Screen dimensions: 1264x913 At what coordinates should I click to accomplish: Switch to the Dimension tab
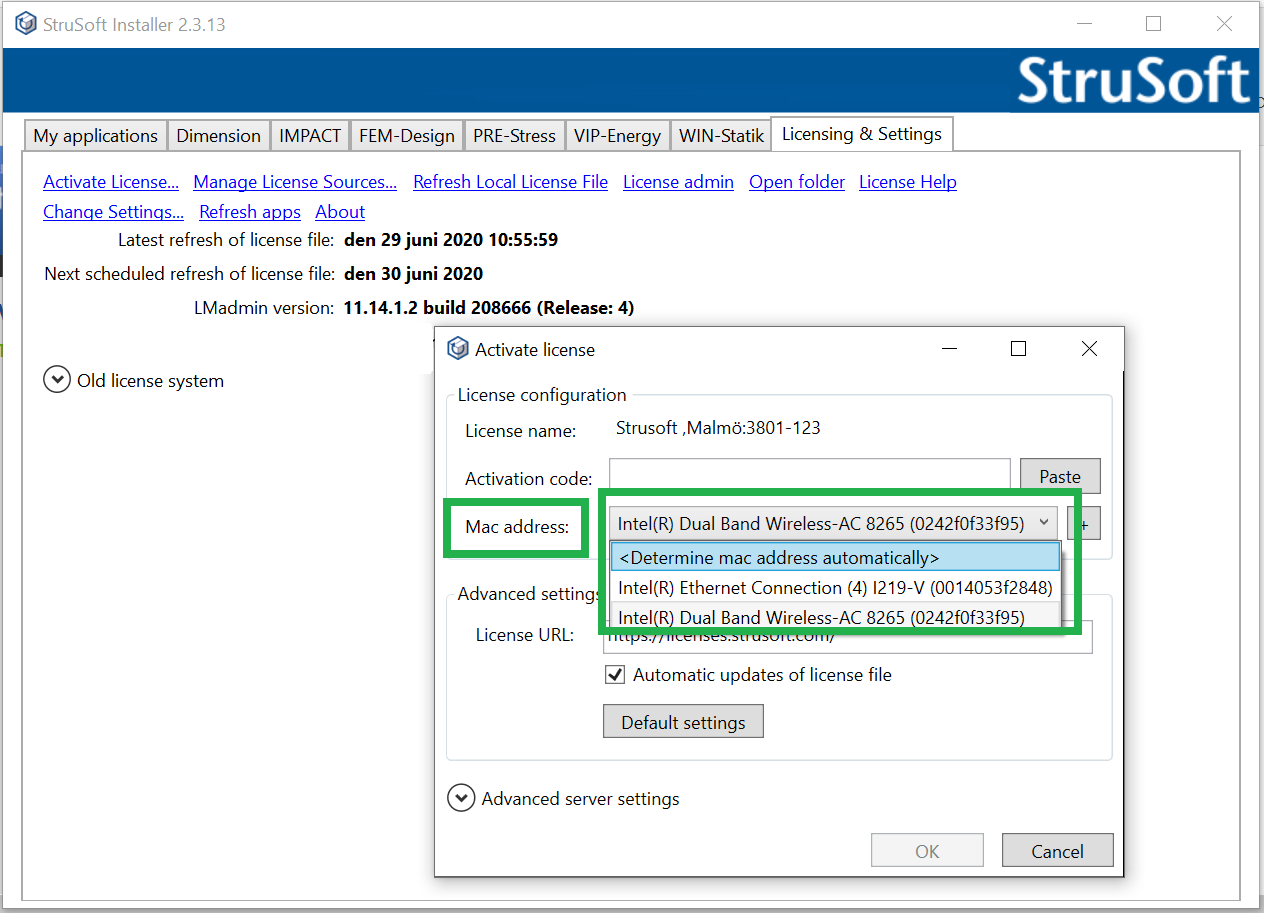pos(219,136)
